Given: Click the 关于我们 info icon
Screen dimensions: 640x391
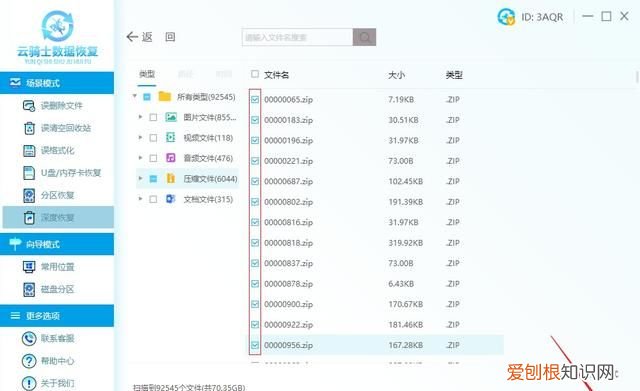Looking at the screenshot, I should click(29, 383).
